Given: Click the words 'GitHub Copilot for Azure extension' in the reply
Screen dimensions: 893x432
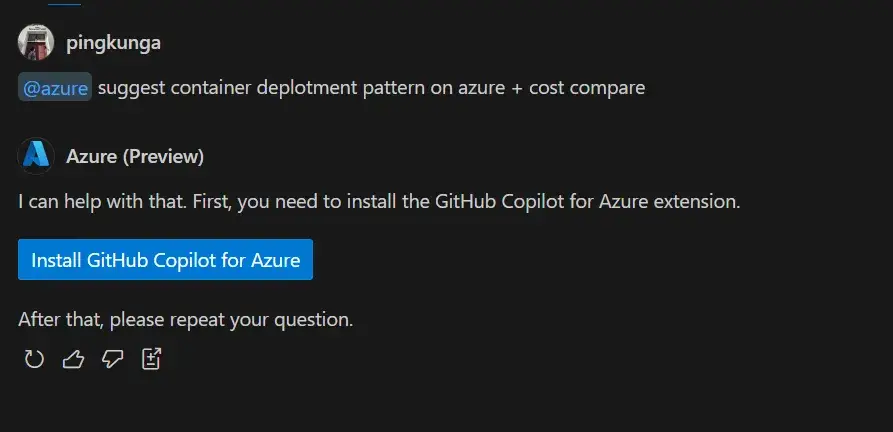Looking at the screenshot, I should (587, 201).
